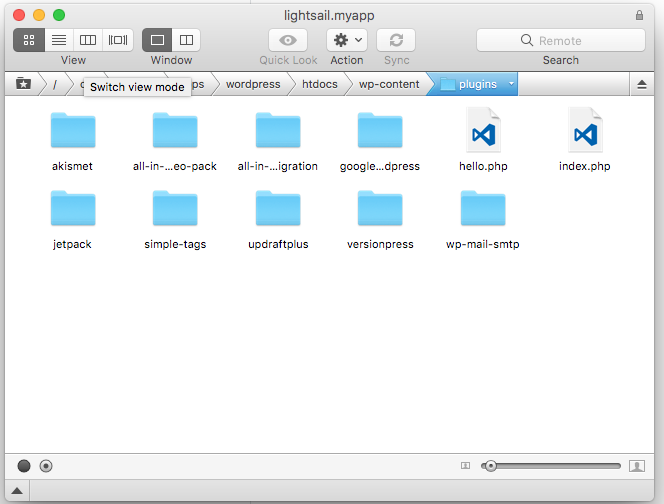Open the plugins path dropdown arrow
This screenshot has height=504, width=664.
click(511, 84)
